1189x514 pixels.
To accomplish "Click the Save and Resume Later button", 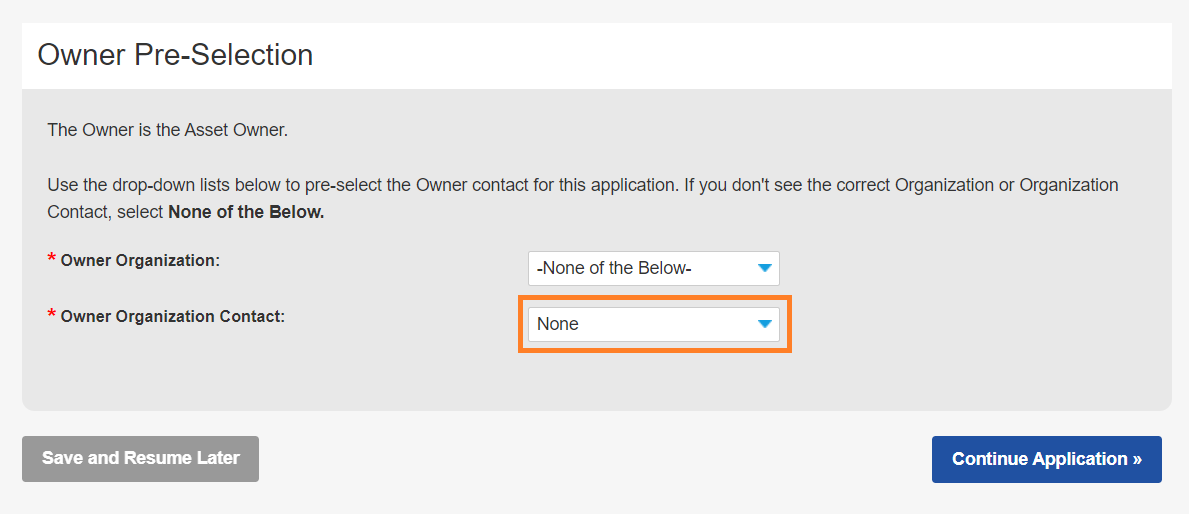I will pyautogui.click(x=140, y=459).
